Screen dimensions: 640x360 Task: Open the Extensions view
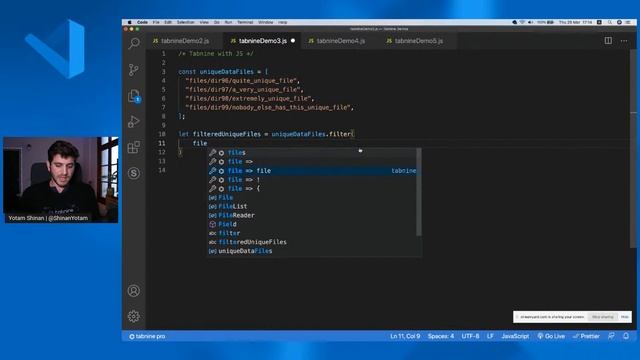(133, 147)
